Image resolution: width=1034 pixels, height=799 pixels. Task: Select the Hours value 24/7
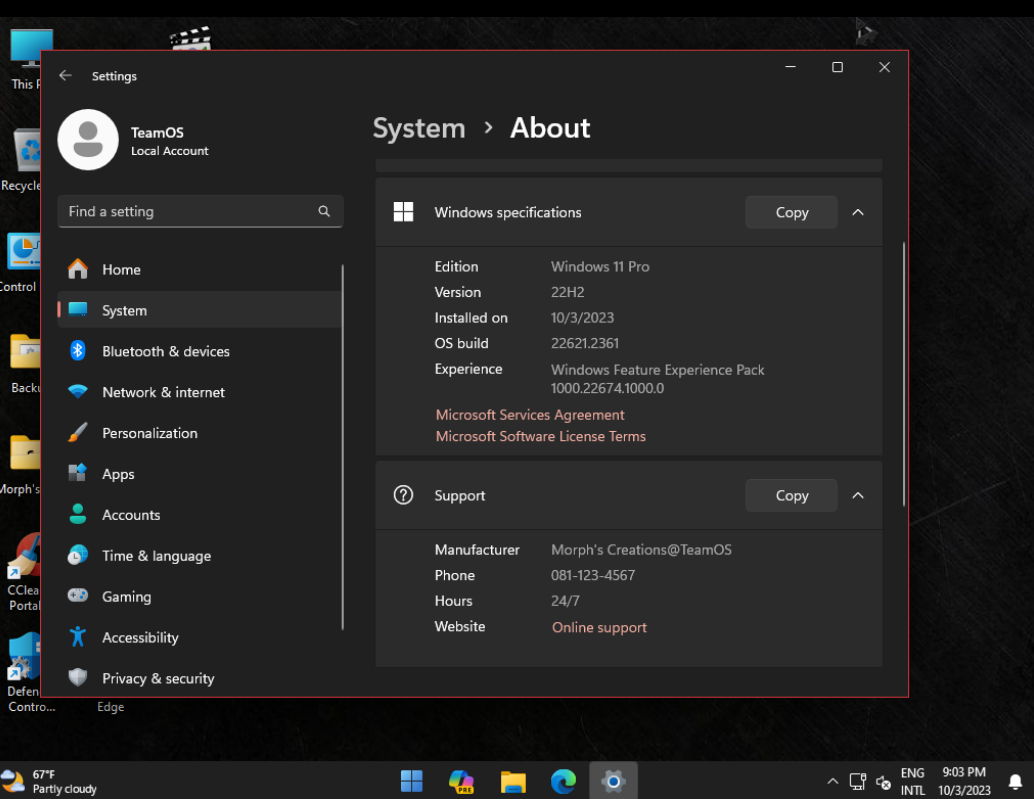(x=565, y=601)
